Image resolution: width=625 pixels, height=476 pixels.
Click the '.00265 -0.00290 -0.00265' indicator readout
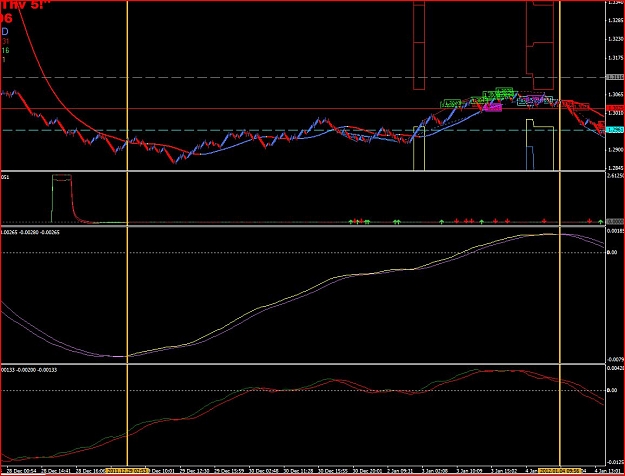pos(30,232)
